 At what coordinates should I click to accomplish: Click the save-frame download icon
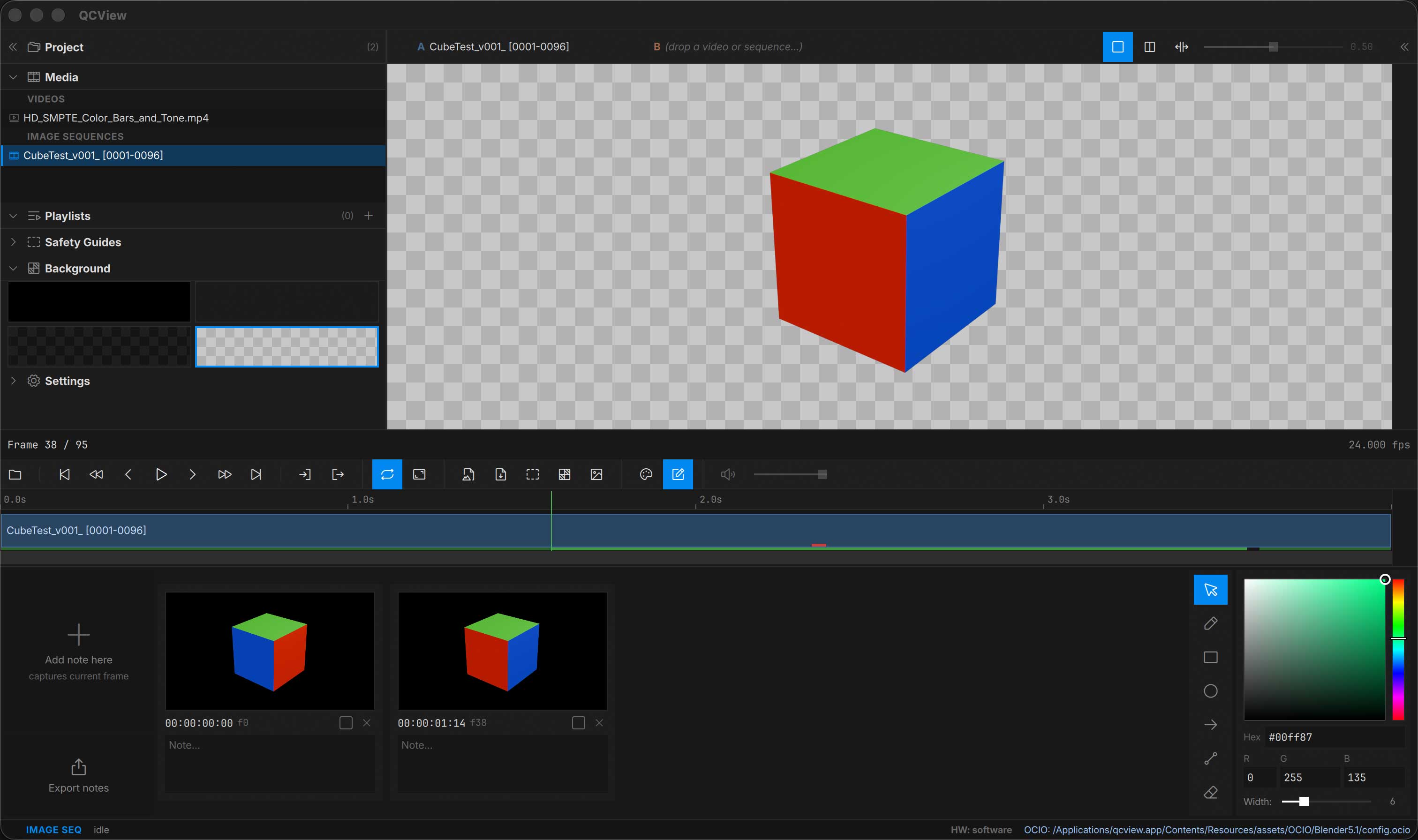click(500, 474)
